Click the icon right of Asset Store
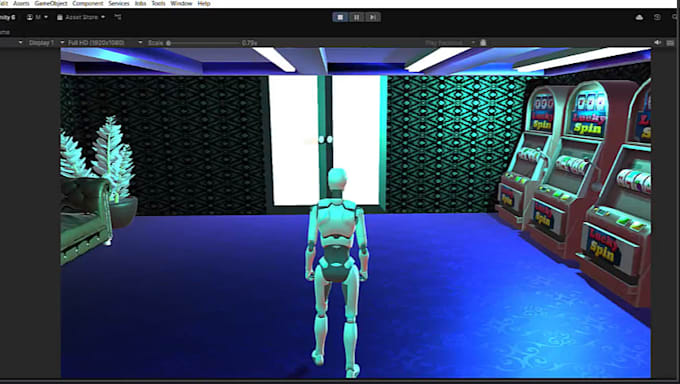 point(118,17)
